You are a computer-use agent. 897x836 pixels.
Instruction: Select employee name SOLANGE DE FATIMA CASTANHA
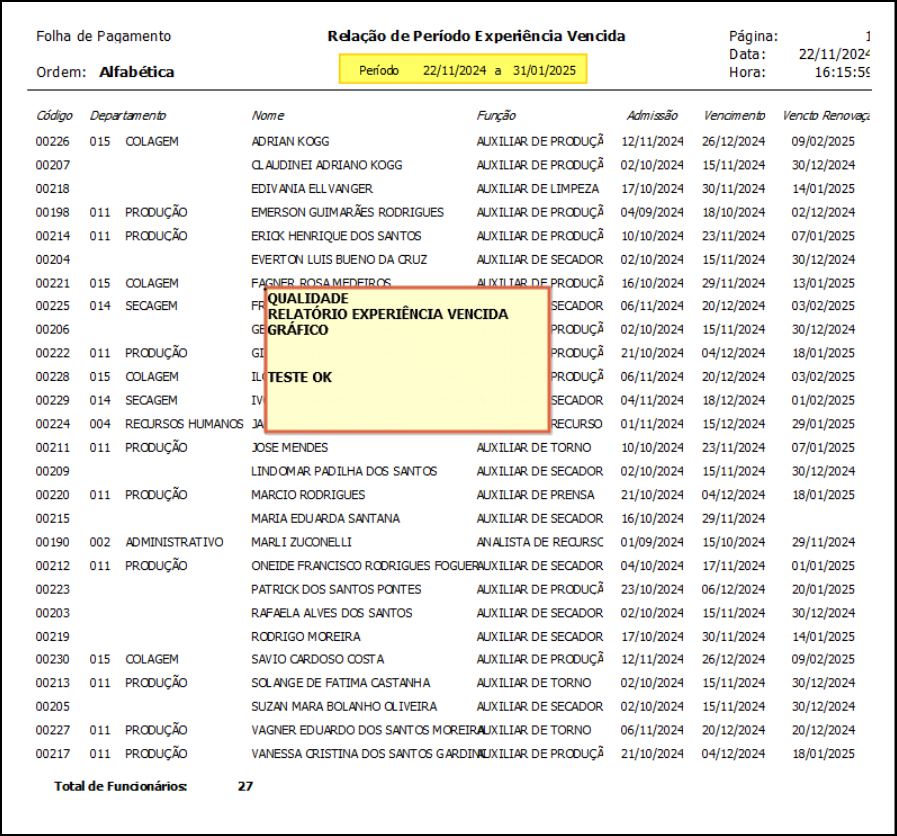click(x=340, y=683)
